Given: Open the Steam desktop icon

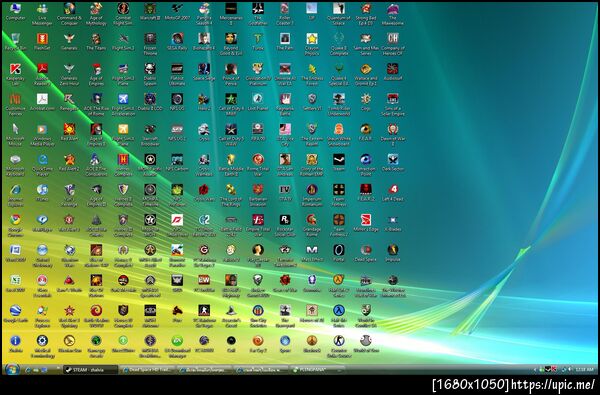Looking at the screenshot, I should click(339, 163).
